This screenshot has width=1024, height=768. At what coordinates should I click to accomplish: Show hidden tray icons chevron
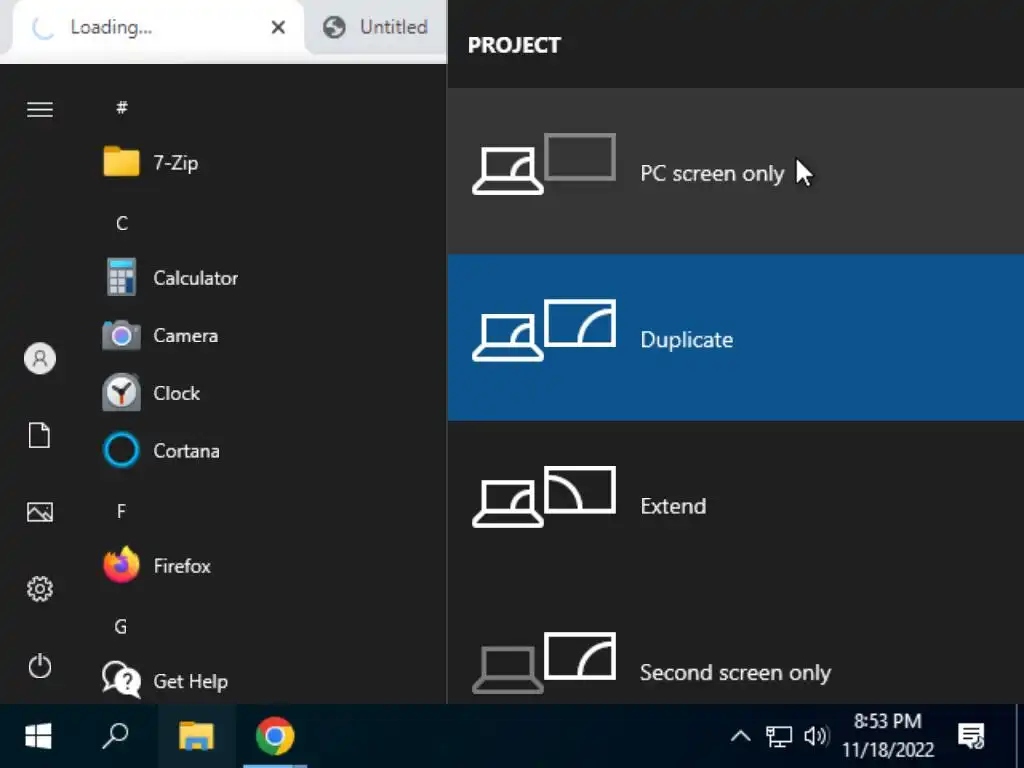pyautogui.click(x=740, y=737)
